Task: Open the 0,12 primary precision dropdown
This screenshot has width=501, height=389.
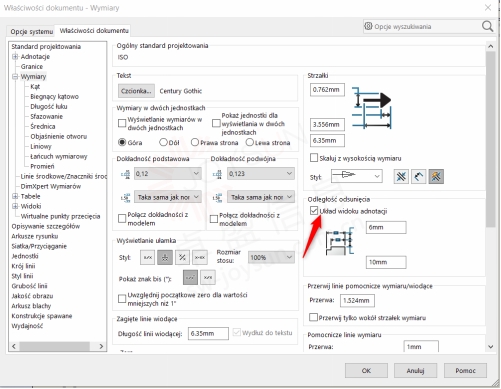Action: (x=168, y=173)
